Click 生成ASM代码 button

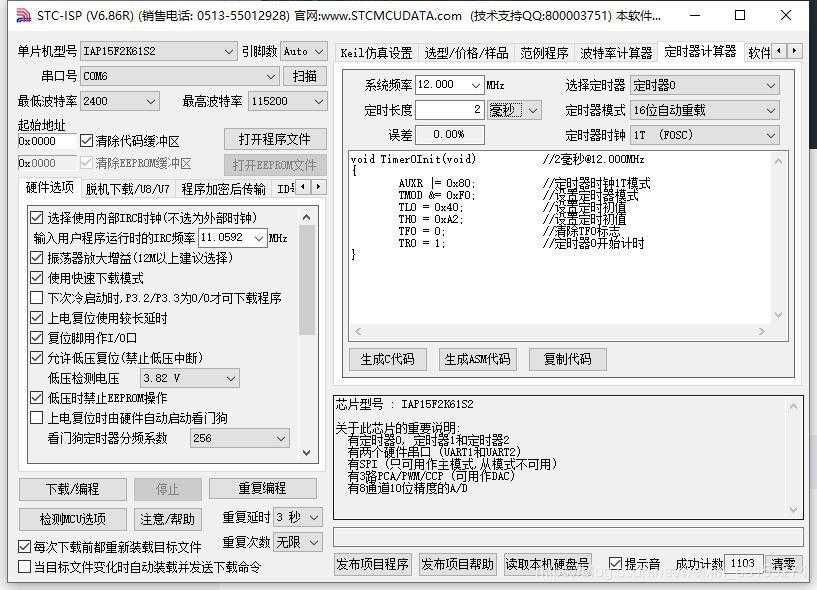pyautogui.click(x=477, y=359)
